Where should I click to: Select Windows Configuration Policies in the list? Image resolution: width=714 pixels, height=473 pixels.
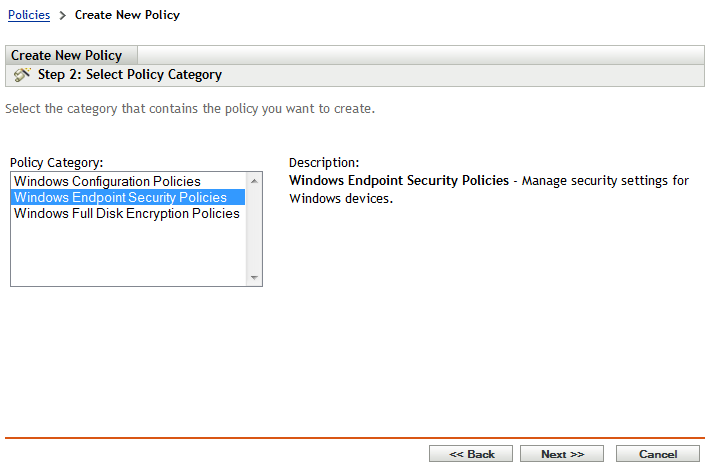(107, 181)
